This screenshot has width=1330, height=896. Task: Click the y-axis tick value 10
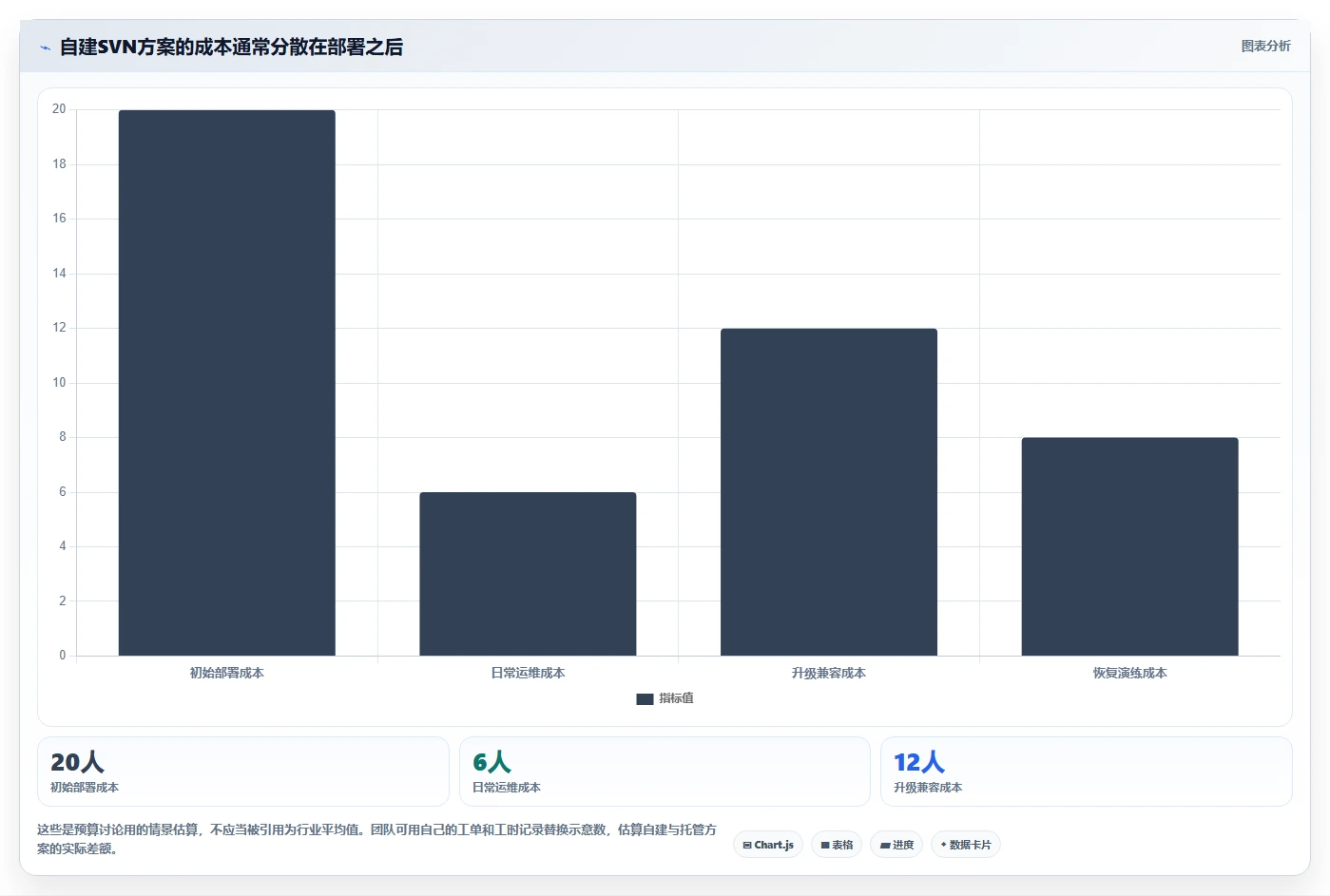click(59, 383)
